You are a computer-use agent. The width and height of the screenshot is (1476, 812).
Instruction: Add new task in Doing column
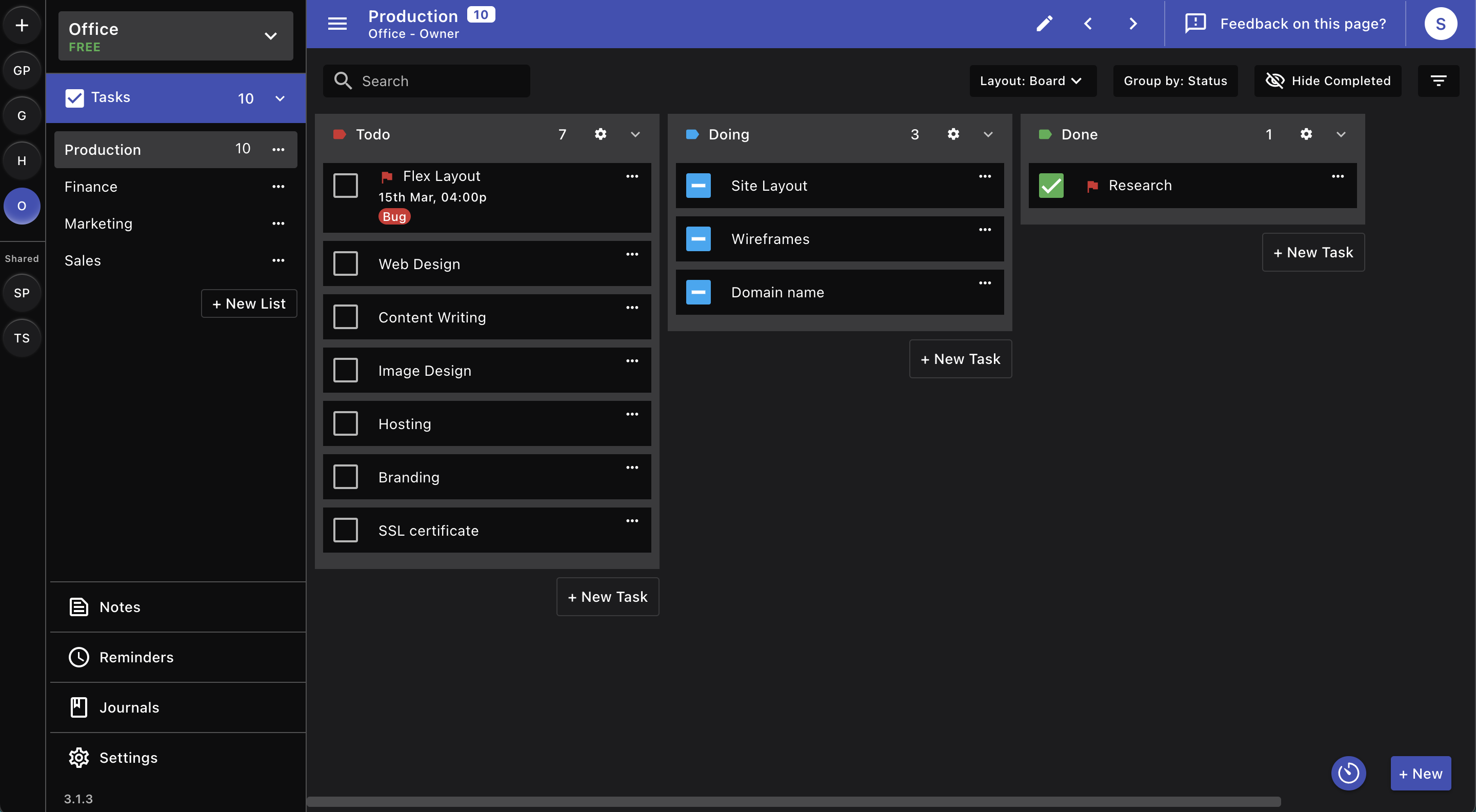tap(960, 359)
